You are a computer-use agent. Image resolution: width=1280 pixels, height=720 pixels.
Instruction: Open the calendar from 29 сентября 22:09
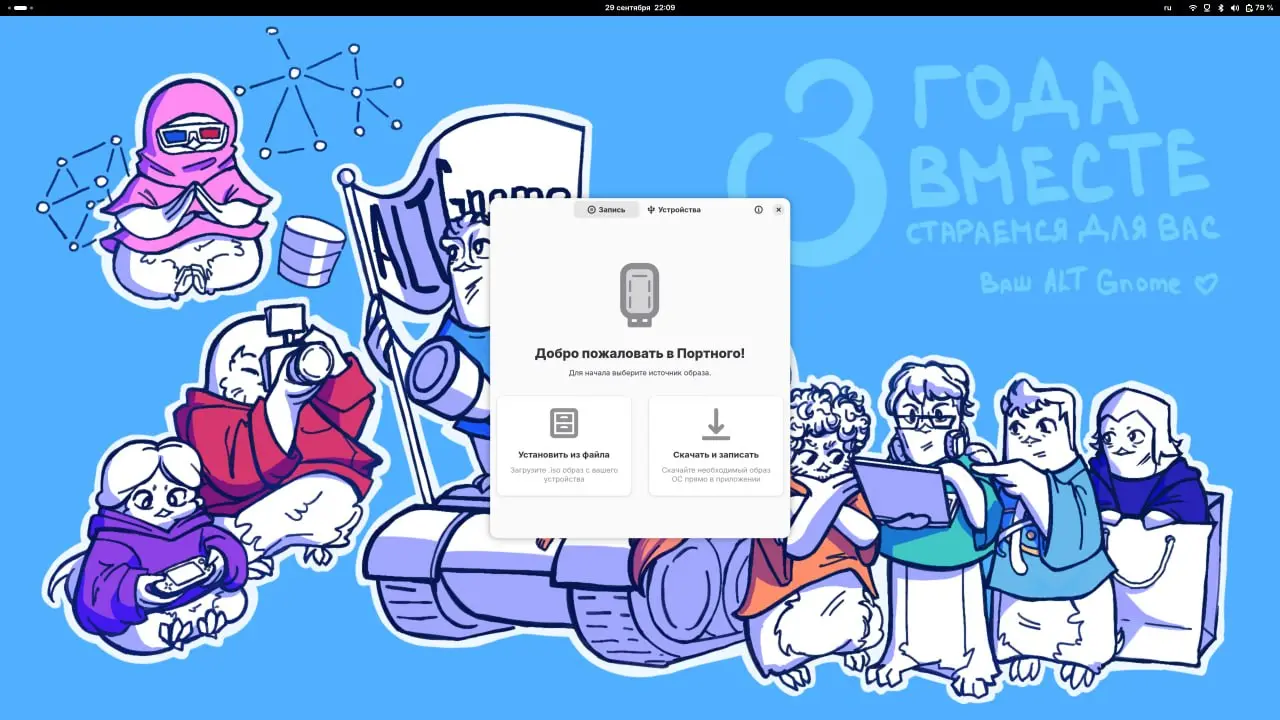[640, 7]
